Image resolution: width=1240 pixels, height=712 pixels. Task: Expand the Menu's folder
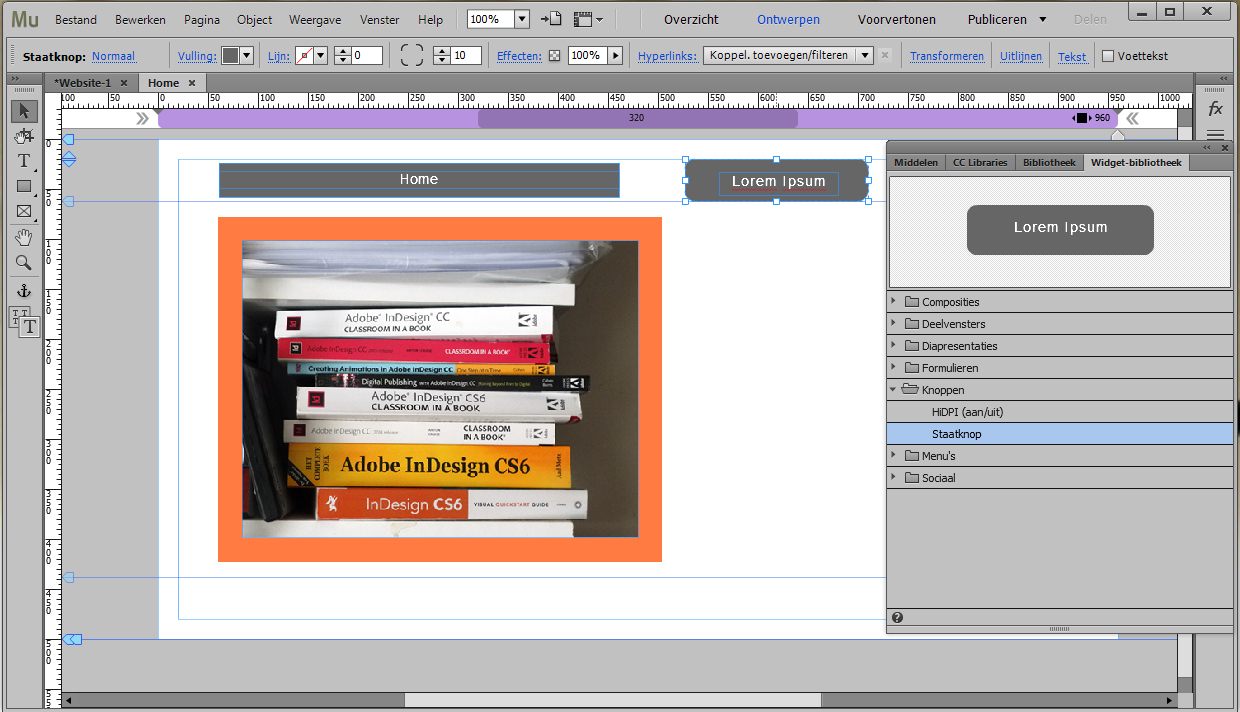point(893,455)
